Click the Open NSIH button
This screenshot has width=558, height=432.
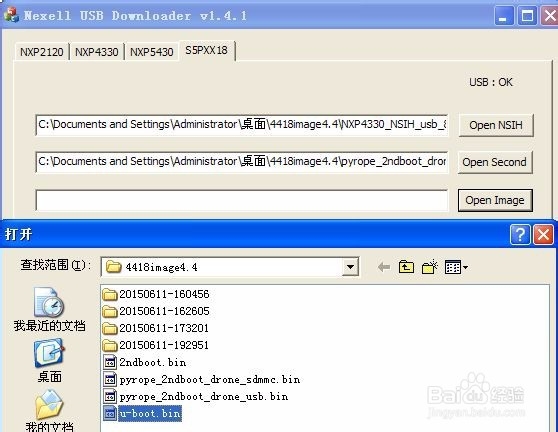(x=496, y=125)
